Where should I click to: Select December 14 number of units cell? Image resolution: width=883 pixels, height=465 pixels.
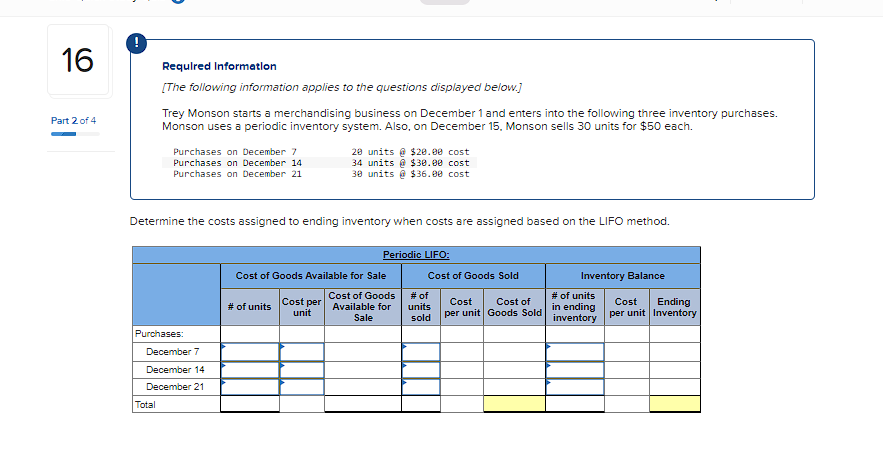pyautogui.click(x=250, y=370)
